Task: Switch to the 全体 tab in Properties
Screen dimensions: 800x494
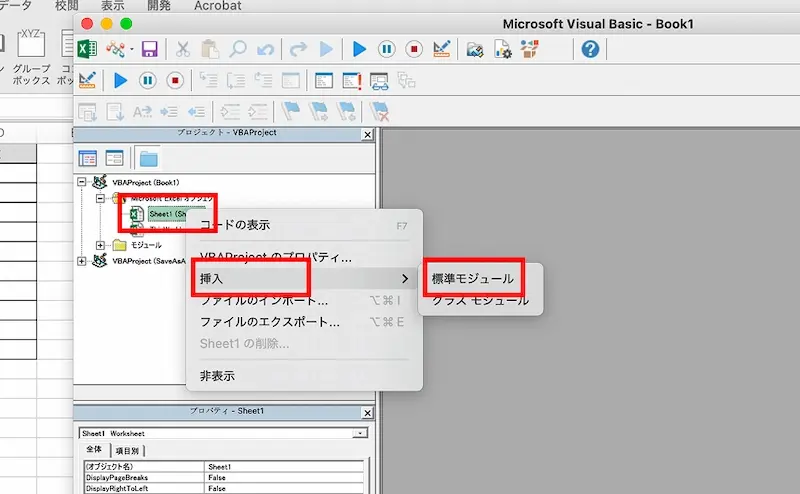Action: click(x=94, y=450)
